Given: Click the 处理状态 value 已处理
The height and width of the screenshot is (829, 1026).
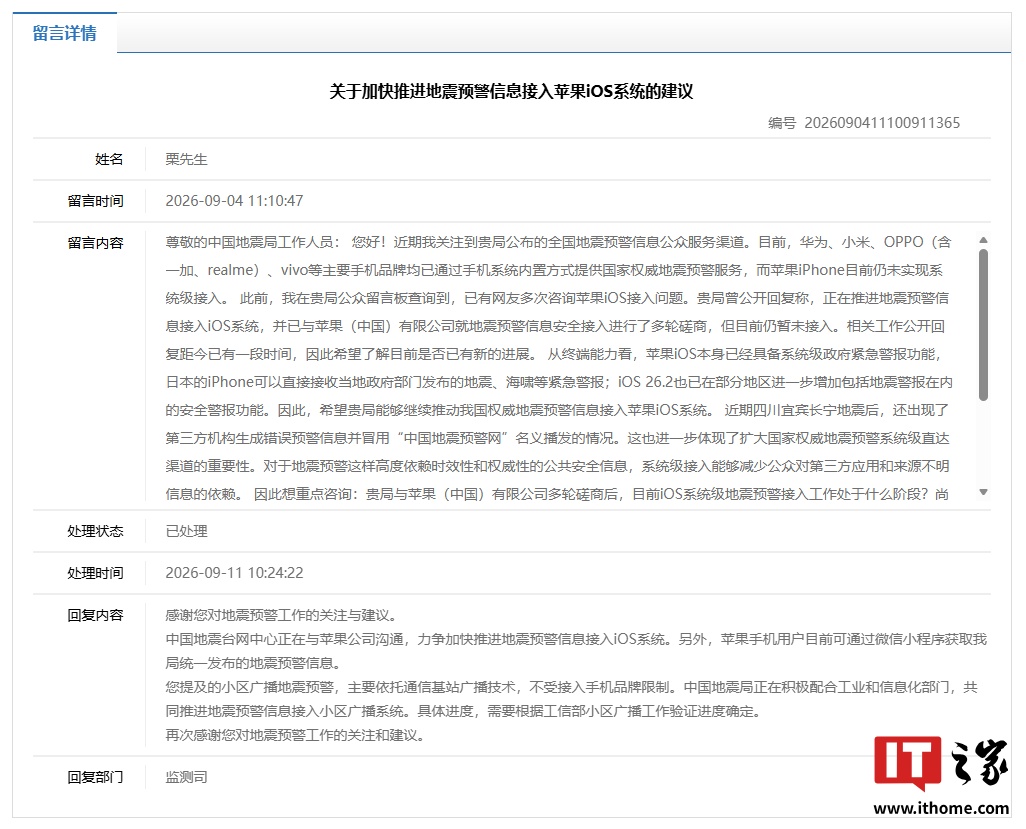Looking at the screenshot, I should tap(186, 531).
